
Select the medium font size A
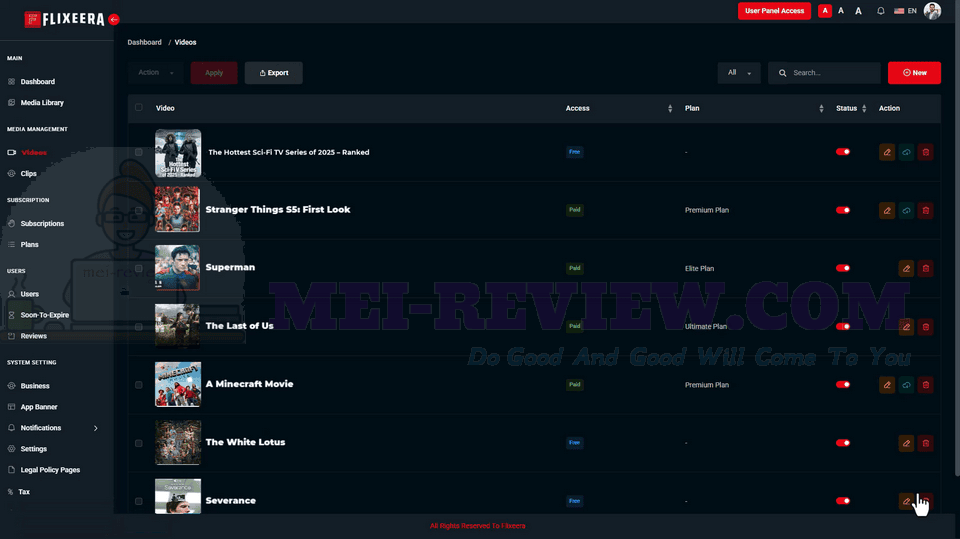click(x=841, y=11)
